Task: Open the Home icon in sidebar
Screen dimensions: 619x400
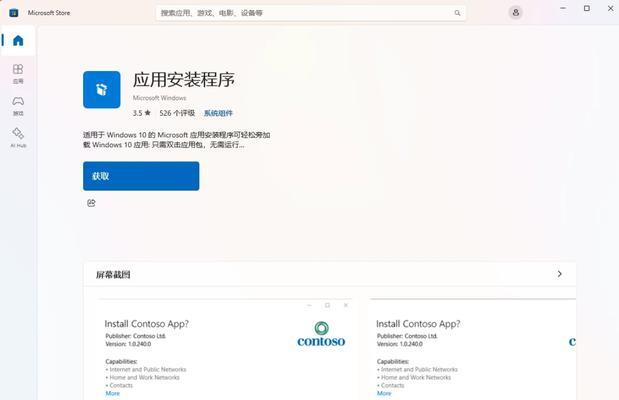Action: (x=18, y=40)
